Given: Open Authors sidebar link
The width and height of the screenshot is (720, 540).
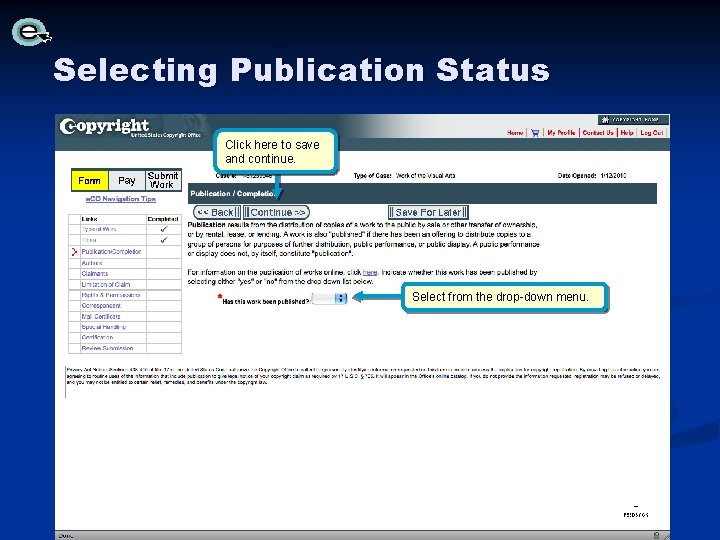Looking at the screenshot, I should pyautogui.click(x=92, y=263).
